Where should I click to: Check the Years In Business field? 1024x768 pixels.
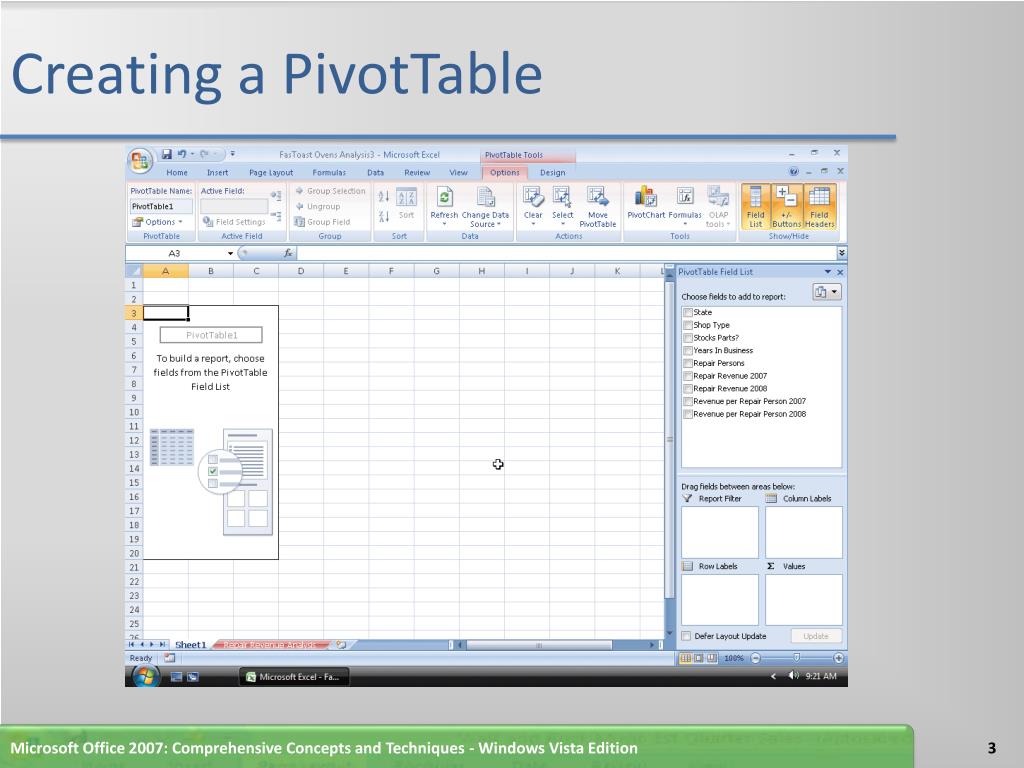pyautogui.click(x=688, y=351)
